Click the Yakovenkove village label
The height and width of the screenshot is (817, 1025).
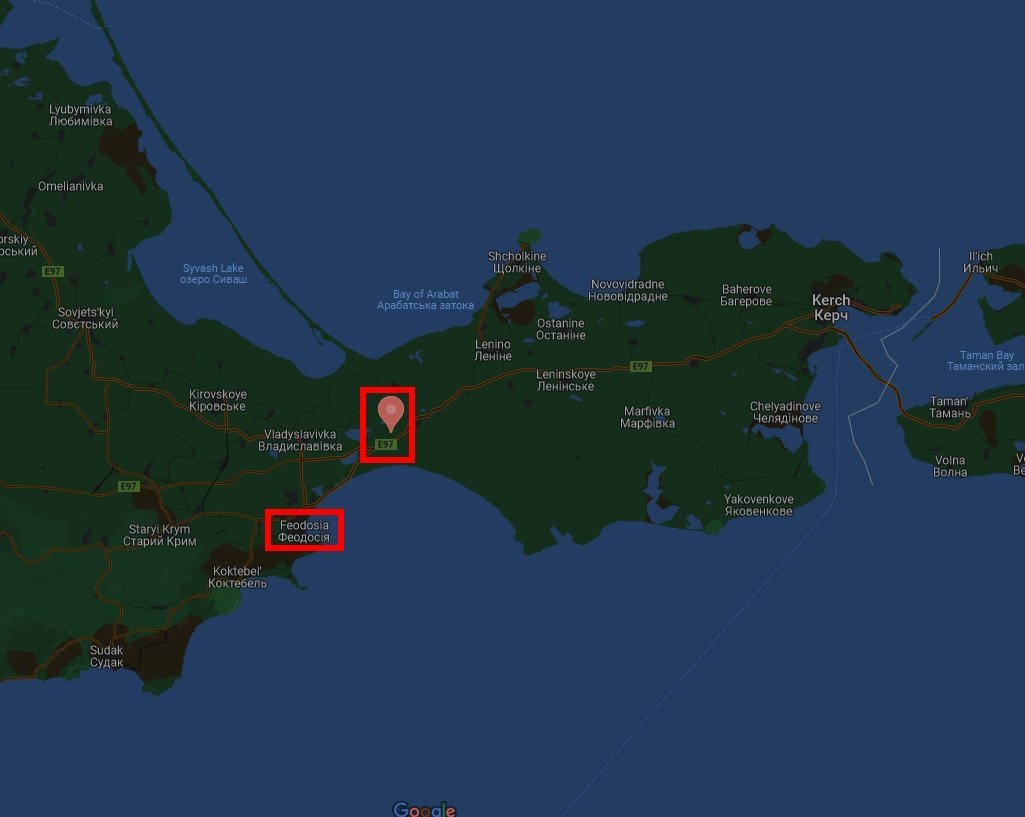[758, 505]
